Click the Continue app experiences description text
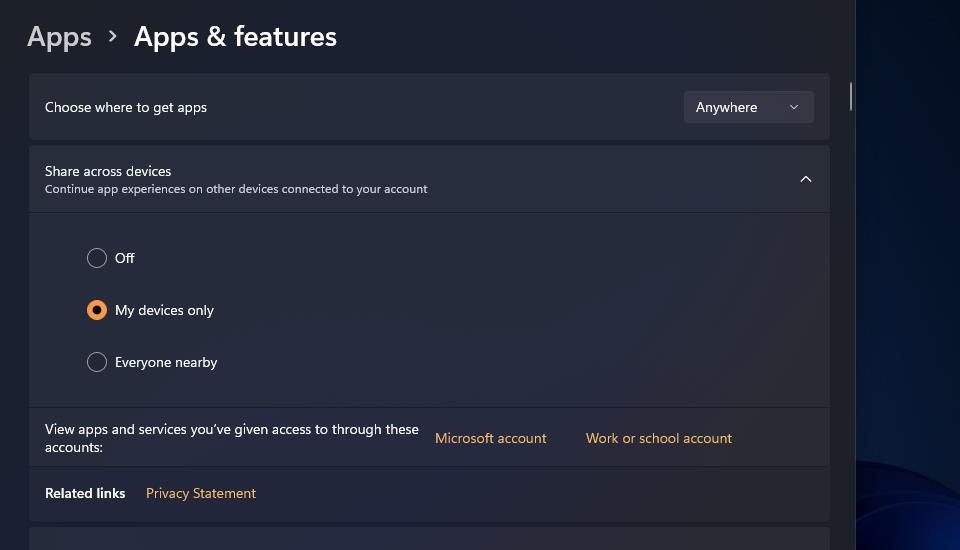The height and width of the screenshot is (550, 960). click(x=236, y=189)
